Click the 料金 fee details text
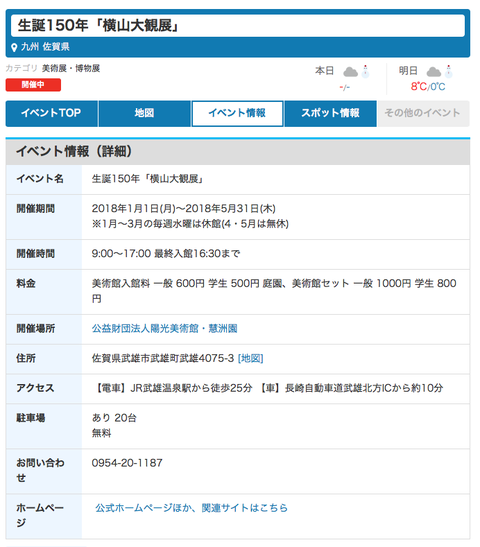480x547 pixels. click(x=274, y=291)
